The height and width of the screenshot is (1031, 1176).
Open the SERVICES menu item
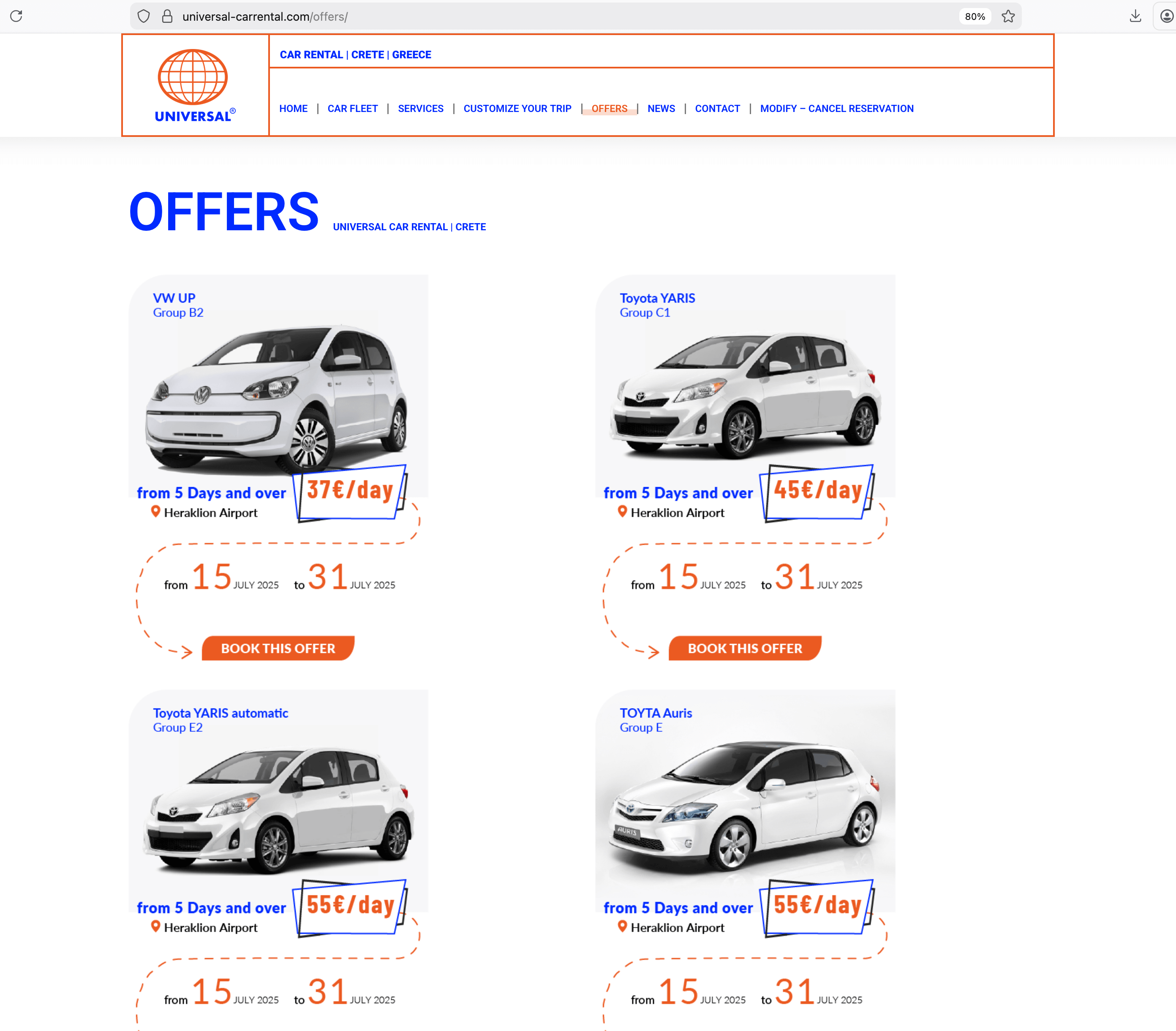[x=420, y=109]
